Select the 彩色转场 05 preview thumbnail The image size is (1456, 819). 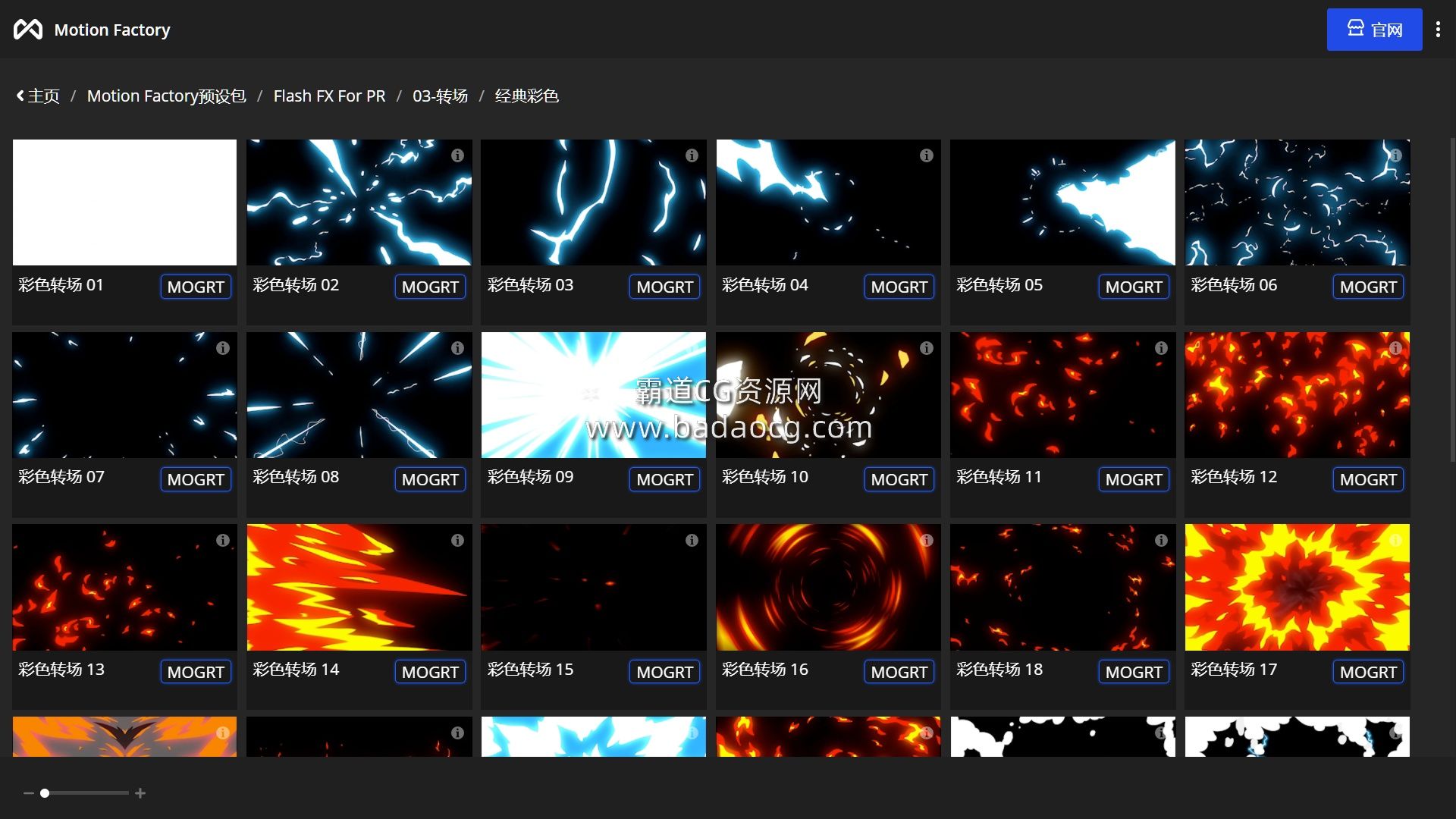(x=1062, y=202)
